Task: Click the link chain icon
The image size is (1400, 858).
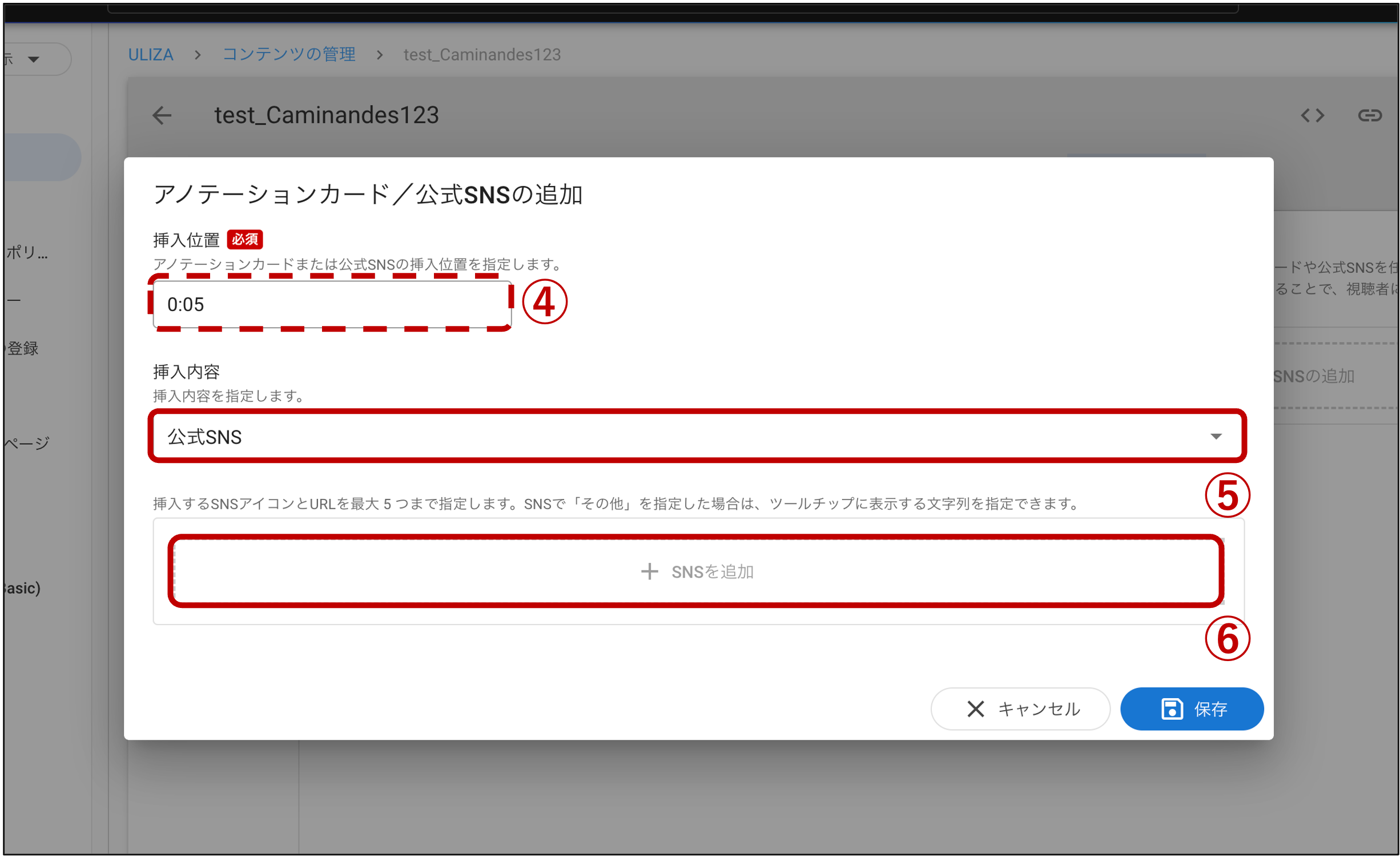Action: click(x=1369, y=115)
